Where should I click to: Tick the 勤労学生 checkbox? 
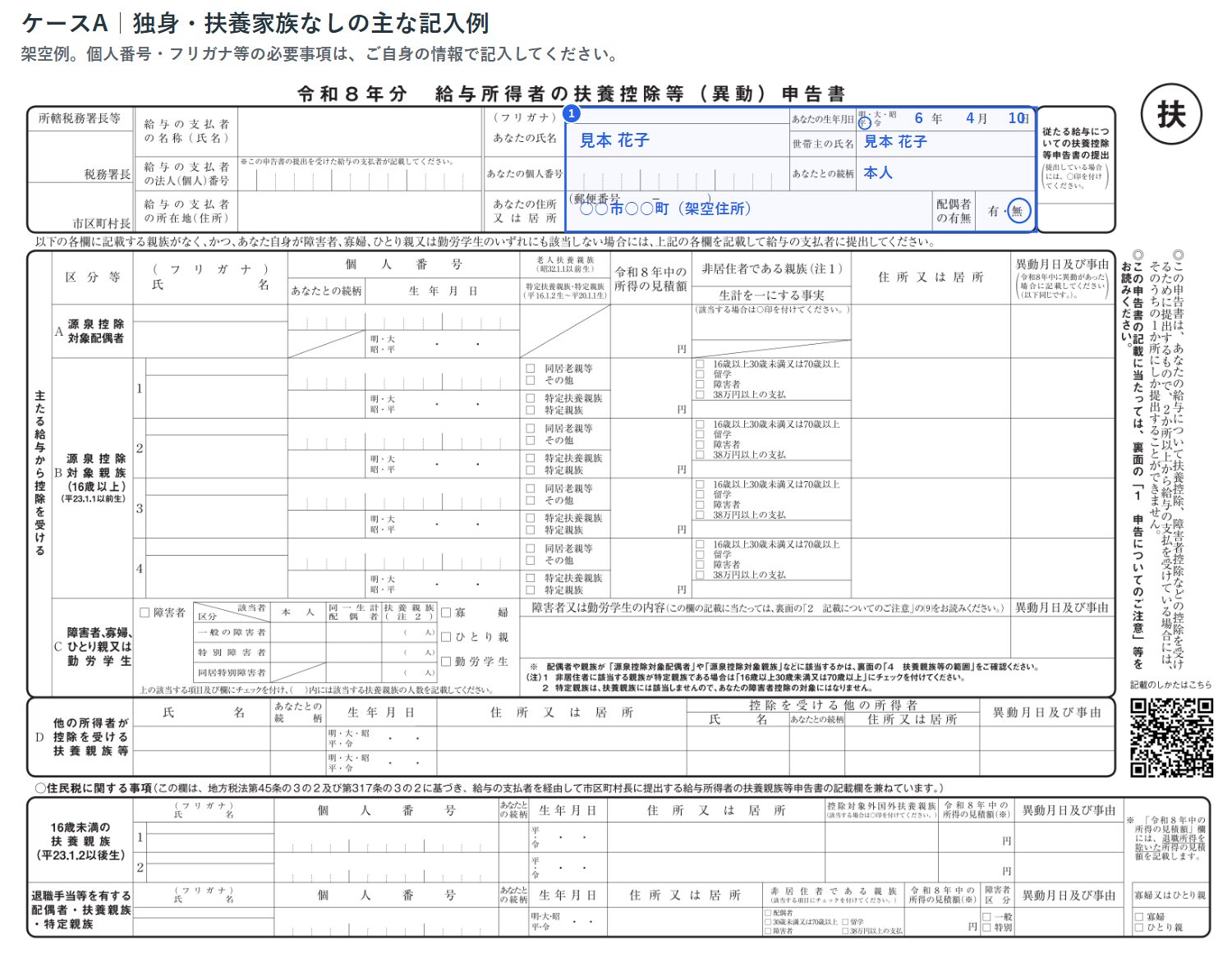click(446, 662)
